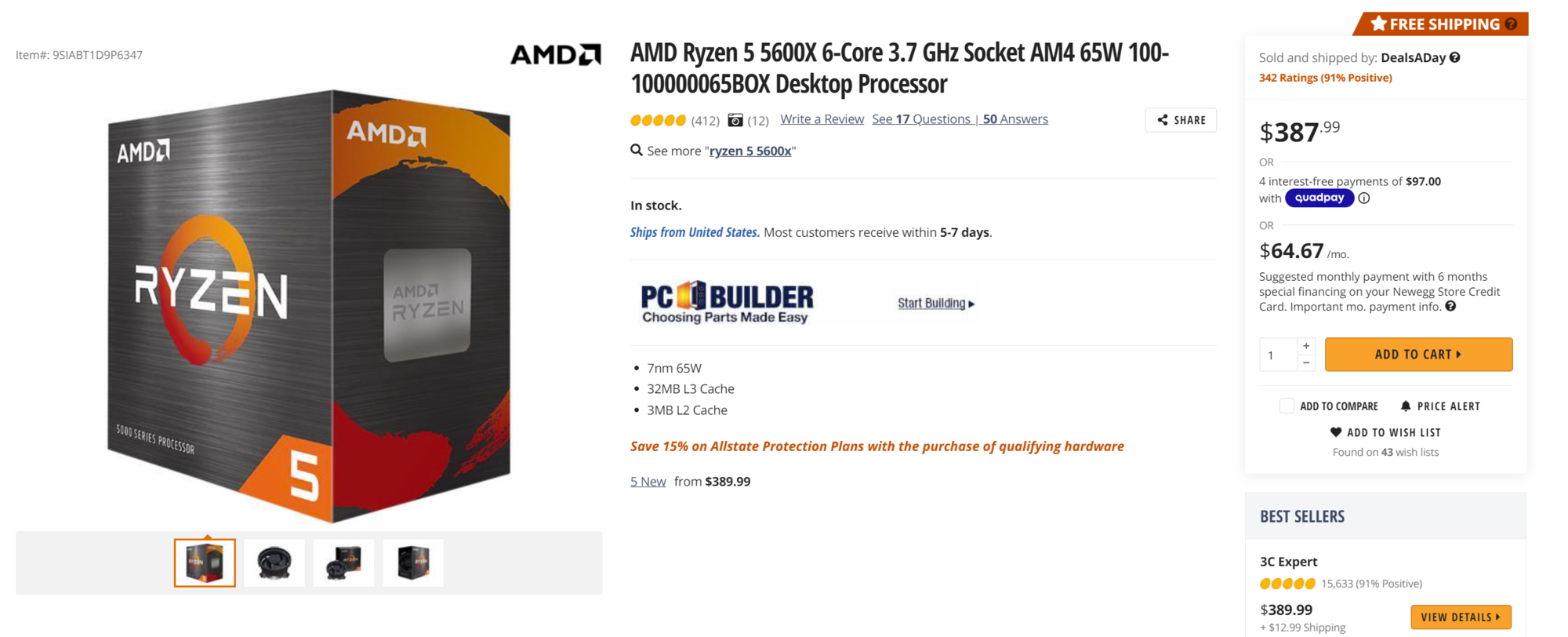Click the search magnifier icon near ryzen 5 5600x
Screen dimensions: 1568x637
(637, 150)
